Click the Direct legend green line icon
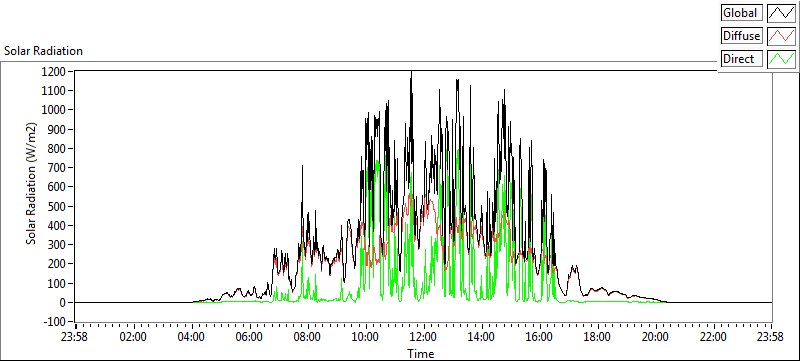The width and height of the screenshot is (800, 361). tap(781, 59)
